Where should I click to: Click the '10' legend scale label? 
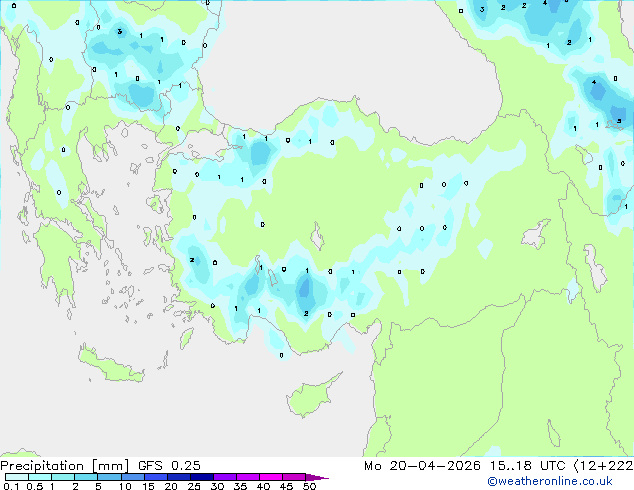pyautogui.click(x=125, y=486)
